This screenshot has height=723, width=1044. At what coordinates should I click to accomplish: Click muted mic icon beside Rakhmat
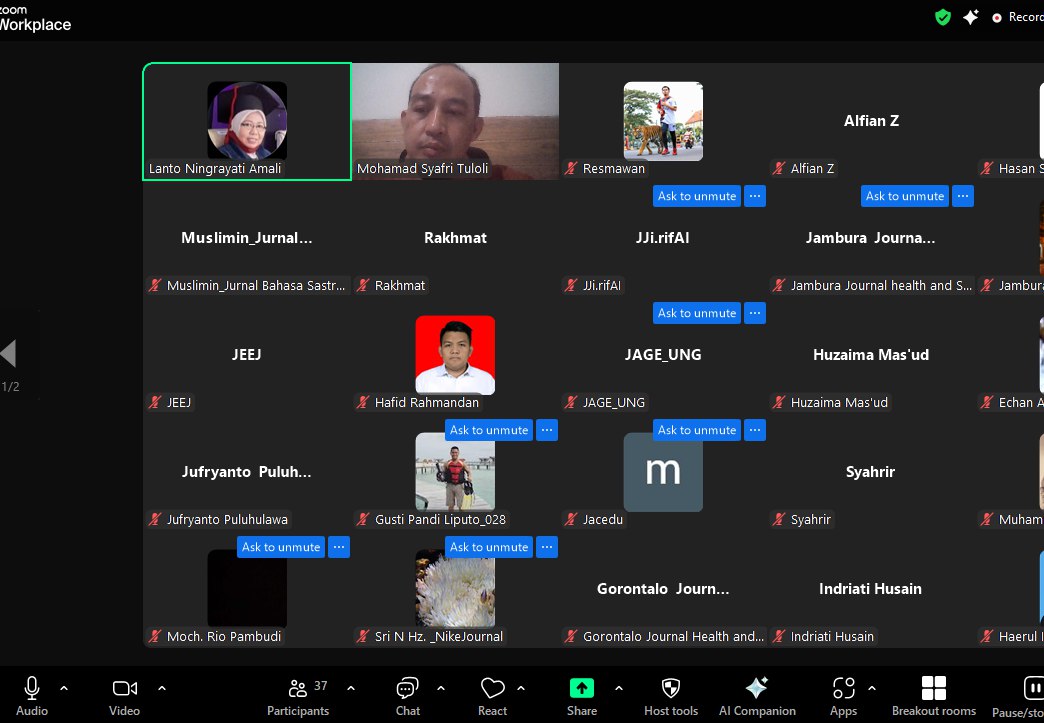pos(363,286)
